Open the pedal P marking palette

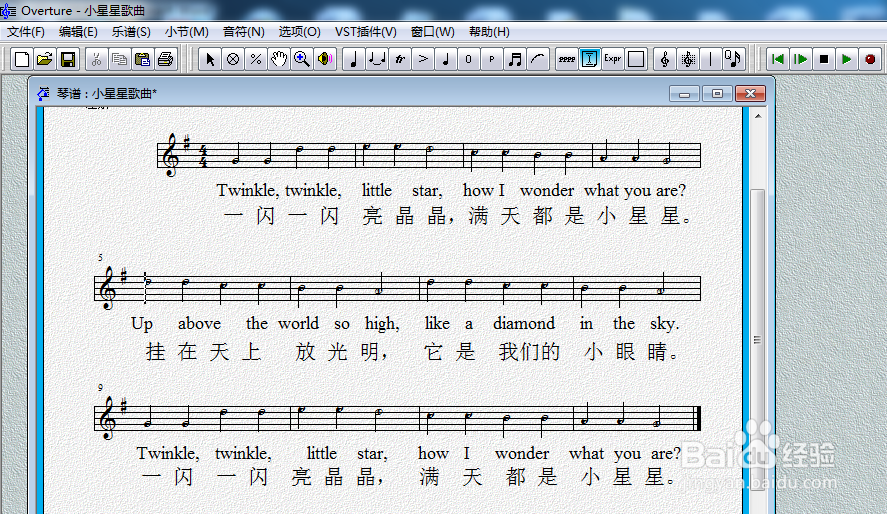point(492,59)
